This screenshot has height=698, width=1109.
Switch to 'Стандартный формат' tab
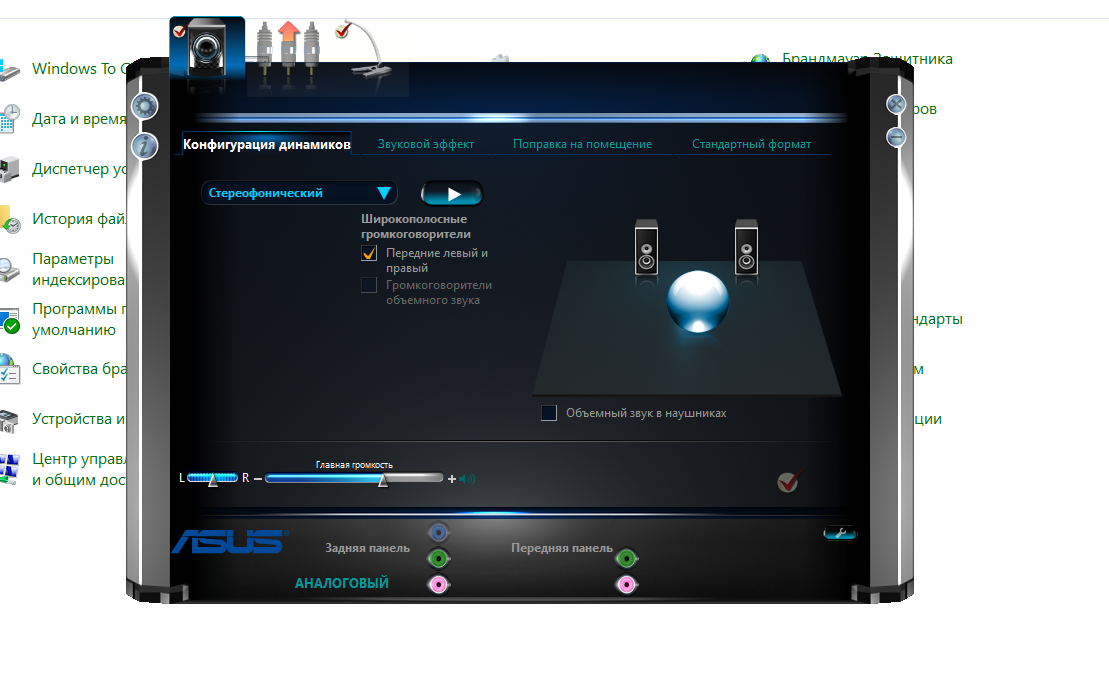pos(751,144)
